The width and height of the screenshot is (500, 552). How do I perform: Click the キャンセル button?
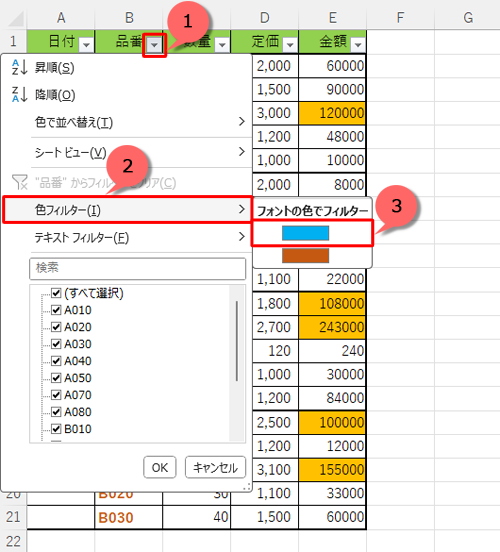[x=215, y=468]
